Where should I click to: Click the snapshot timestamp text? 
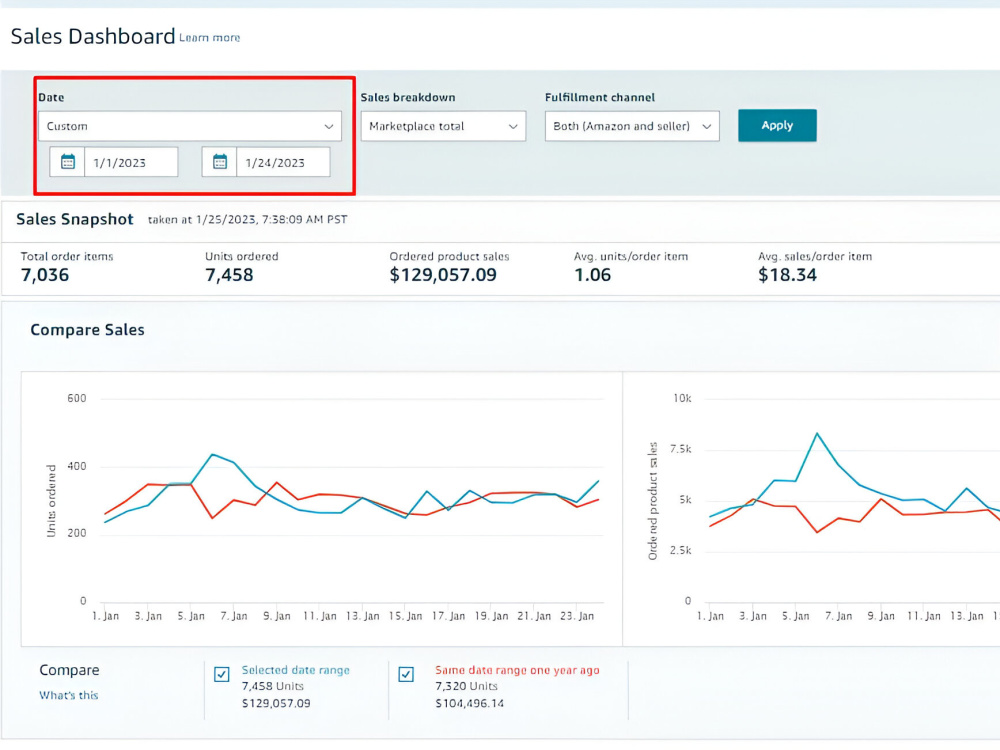(x=247, y=219)
